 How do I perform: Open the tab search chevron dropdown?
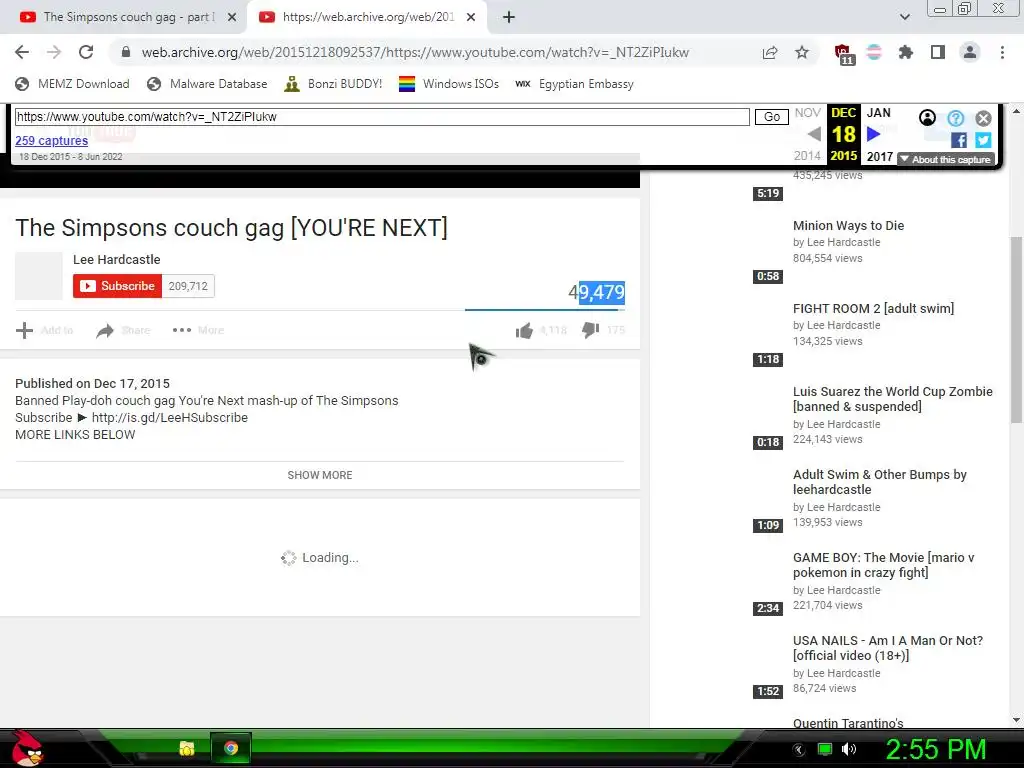click(x=904, y=17)
